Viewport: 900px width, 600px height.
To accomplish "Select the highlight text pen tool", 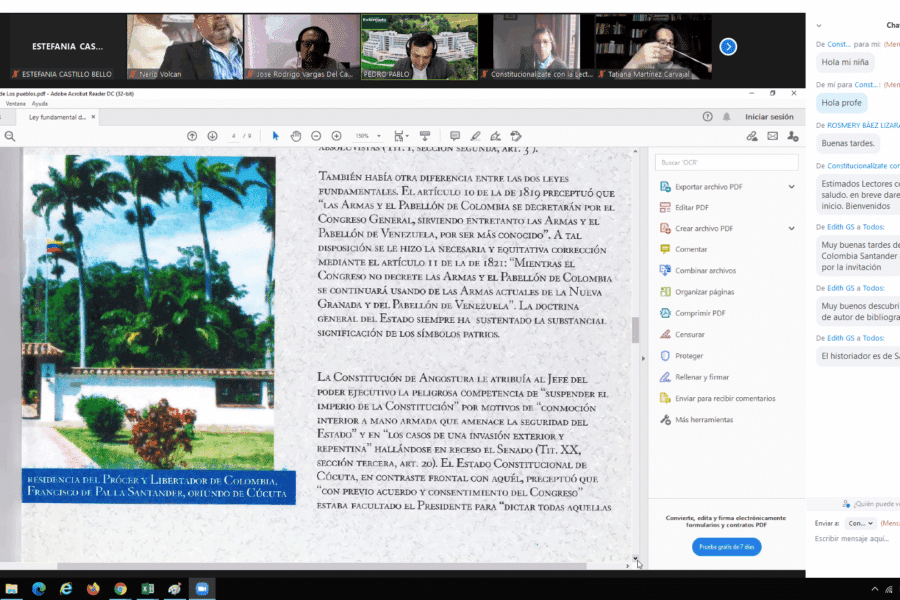I will [475, 136].
